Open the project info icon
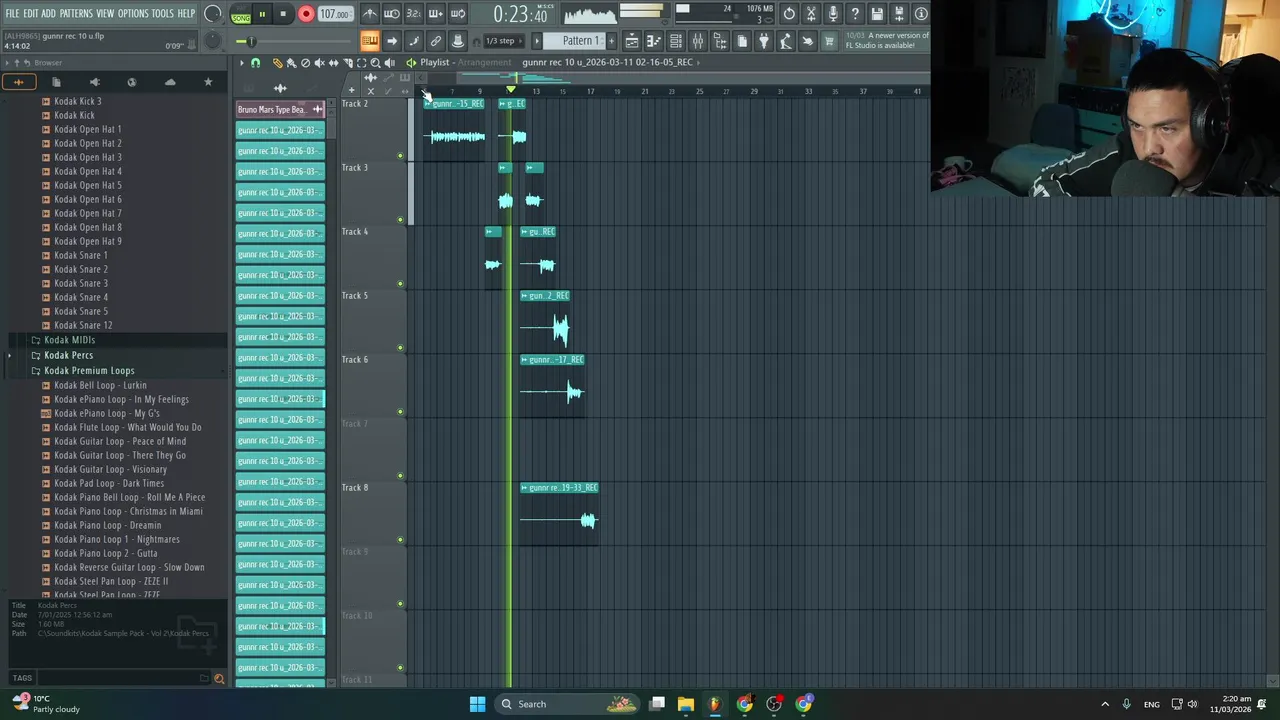This screenshot has width=1280, height=720. (x=921, y=14)
